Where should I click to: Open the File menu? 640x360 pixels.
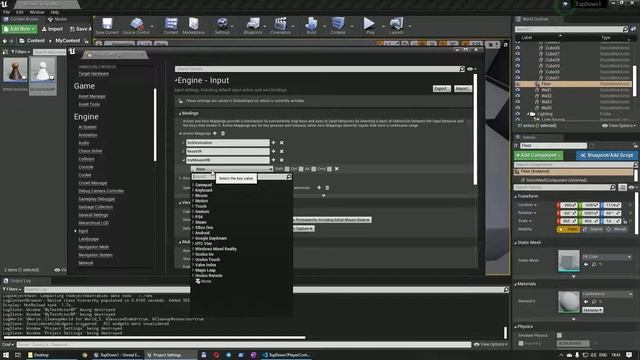[6, 12]
